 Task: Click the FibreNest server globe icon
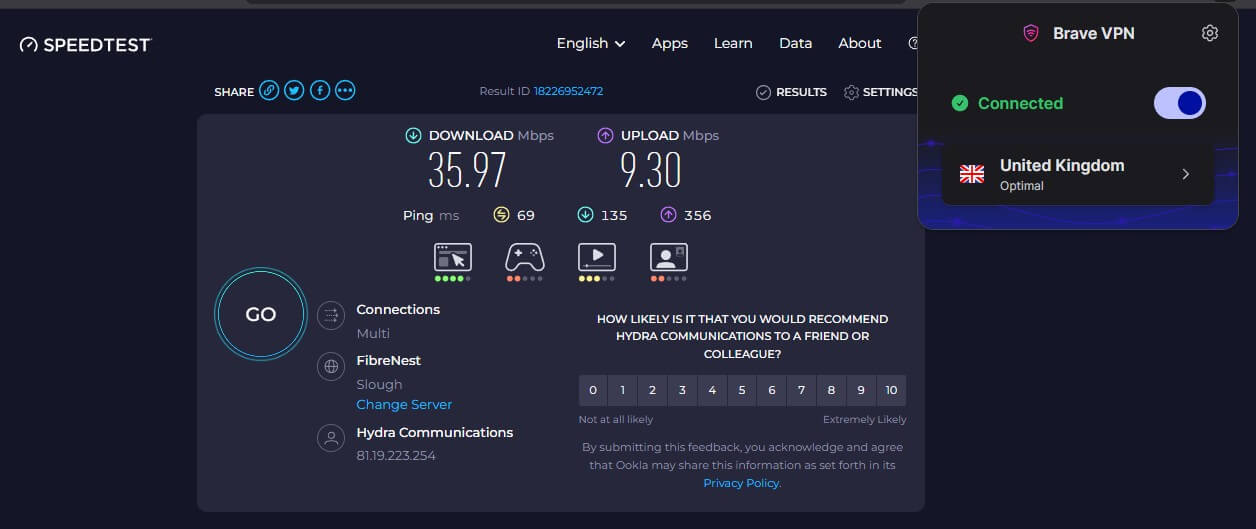(x=330, y=367)
